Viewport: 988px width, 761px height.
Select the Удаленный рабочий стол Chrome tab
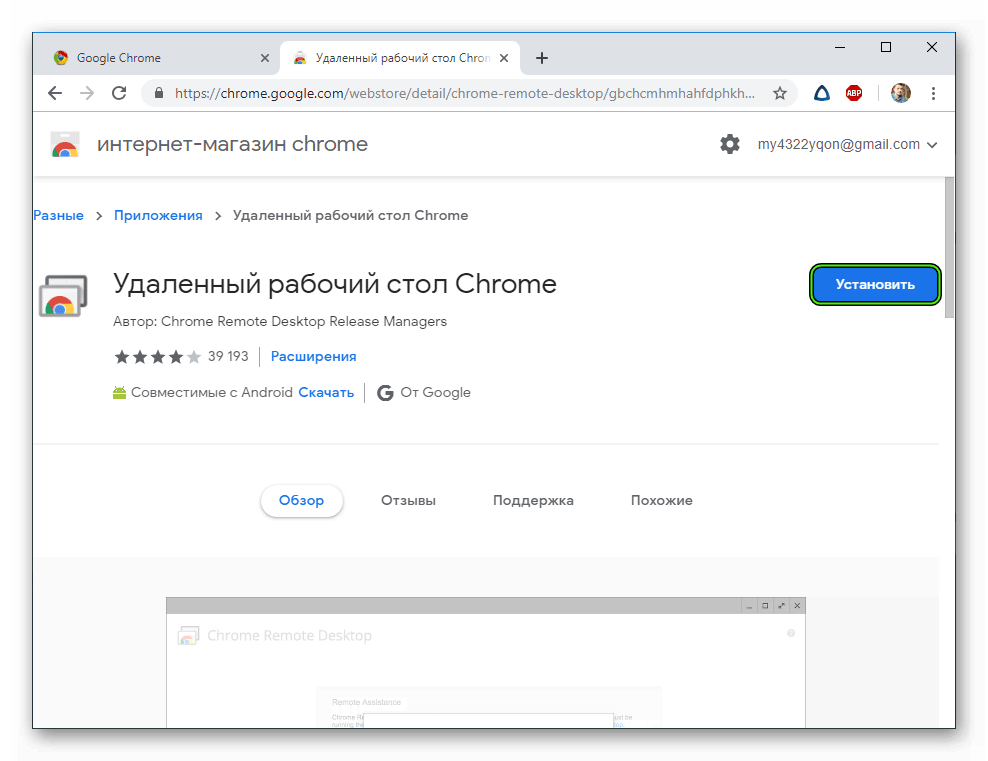pos(400,58)
